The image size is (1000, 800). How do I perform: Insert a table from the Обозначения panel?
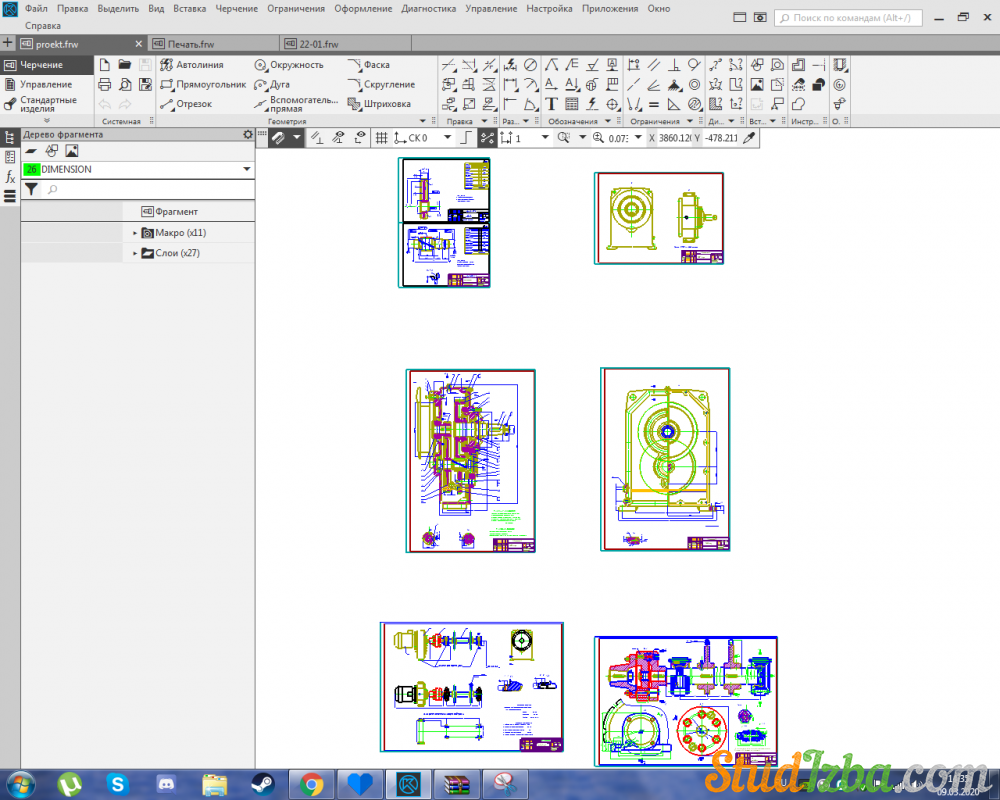(x=572, y=104)
